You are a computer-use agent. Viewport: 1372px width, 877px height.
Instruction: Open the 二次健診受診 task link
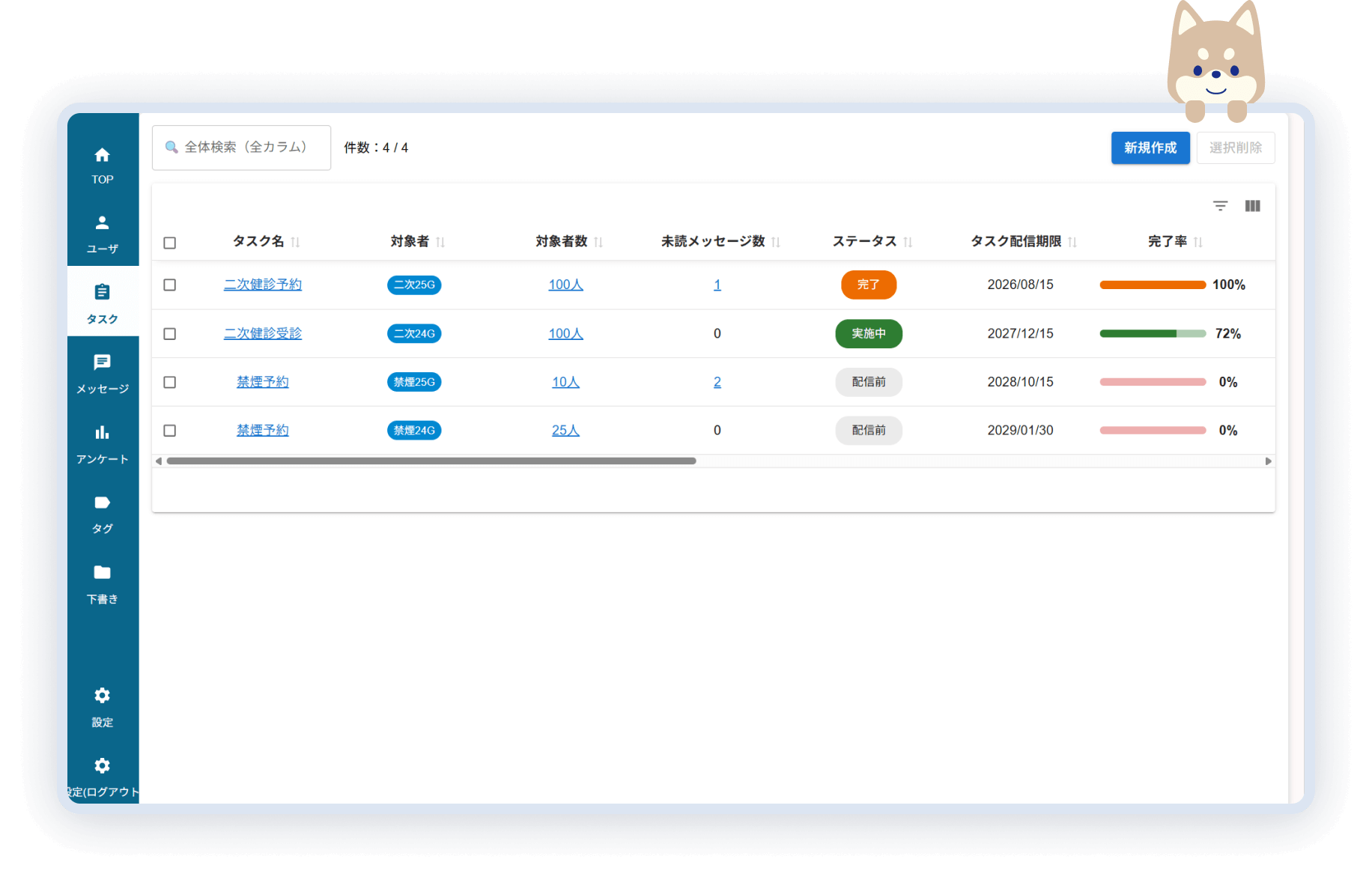(x=263, y=333)
